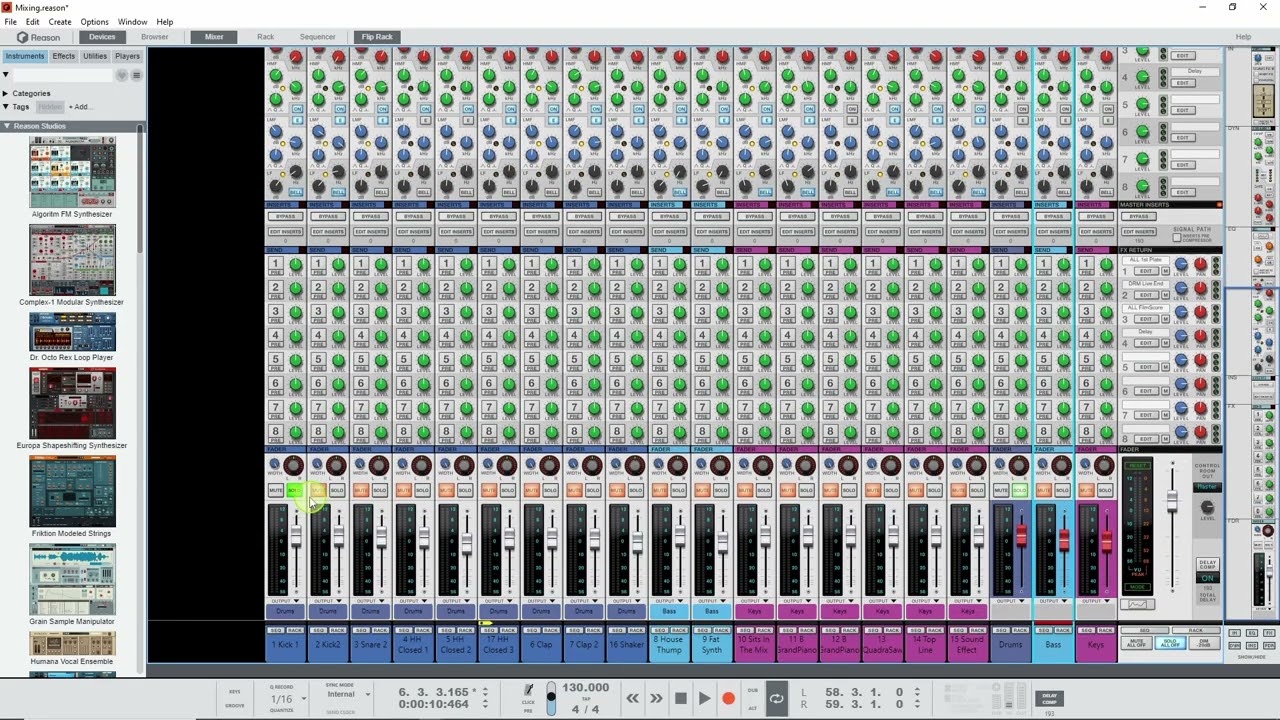Step the song position value arrows
This screenshot has width=1280, height=720.
pyautogui.click(x=485, y=692)
